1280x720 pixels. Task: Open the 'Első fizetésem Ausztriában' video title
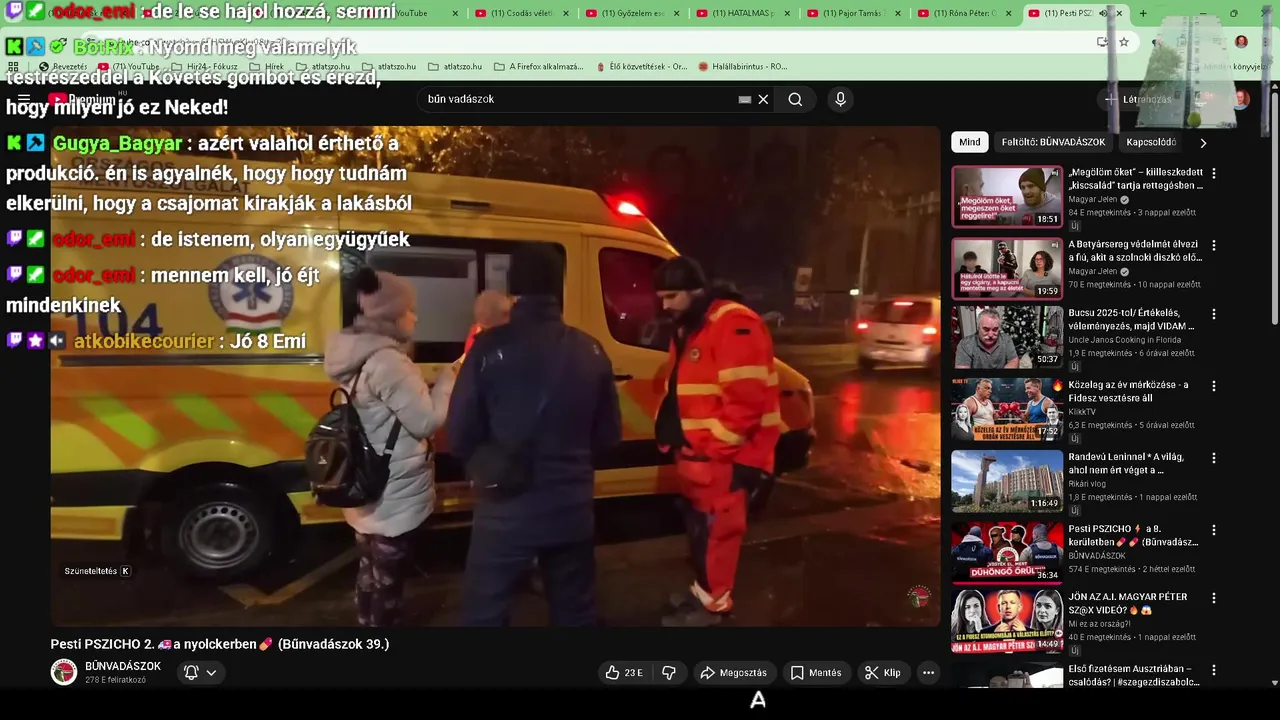coord(1134,675)
